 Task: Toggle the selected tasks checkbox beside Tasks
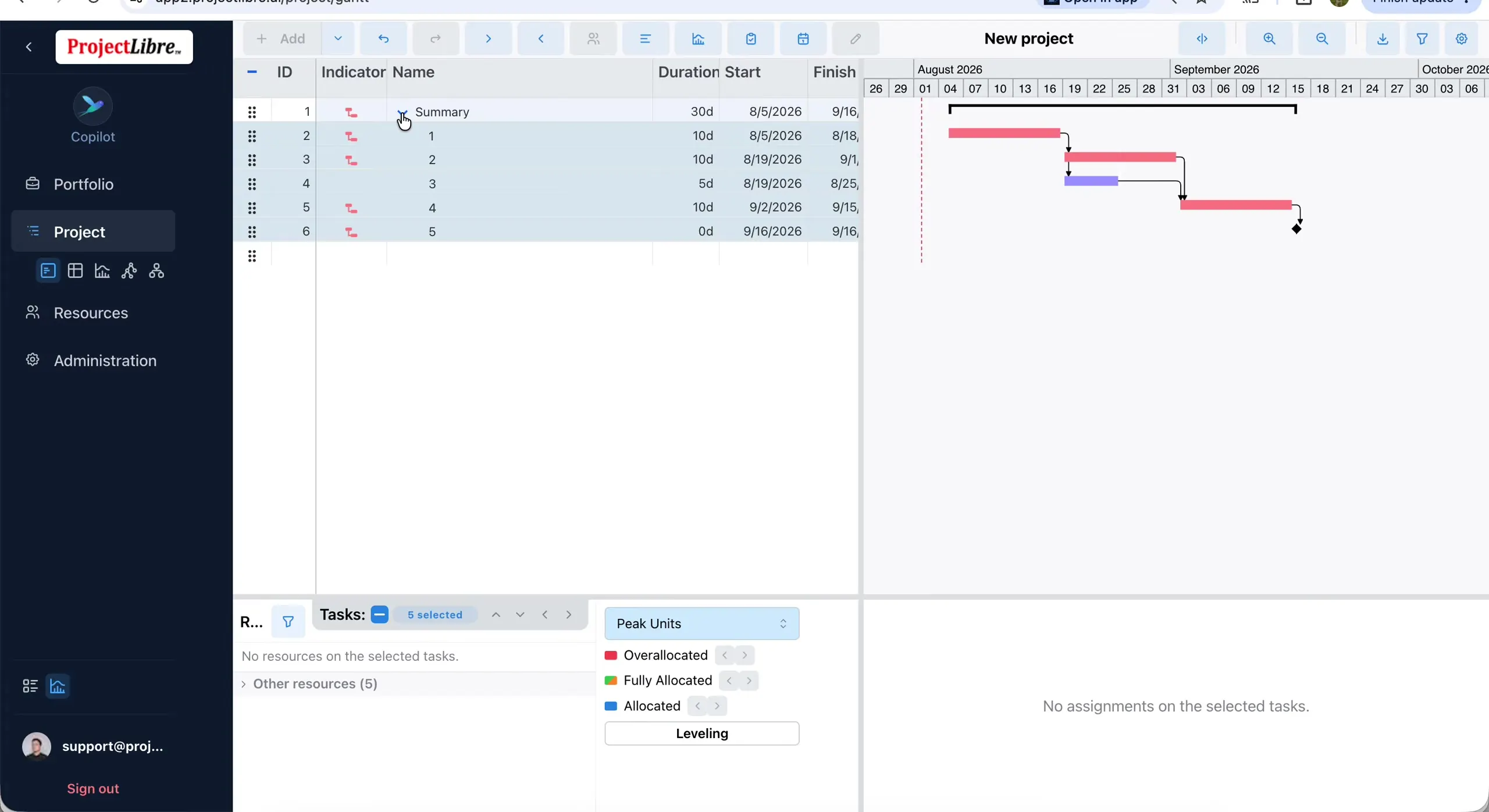(379, 615)
